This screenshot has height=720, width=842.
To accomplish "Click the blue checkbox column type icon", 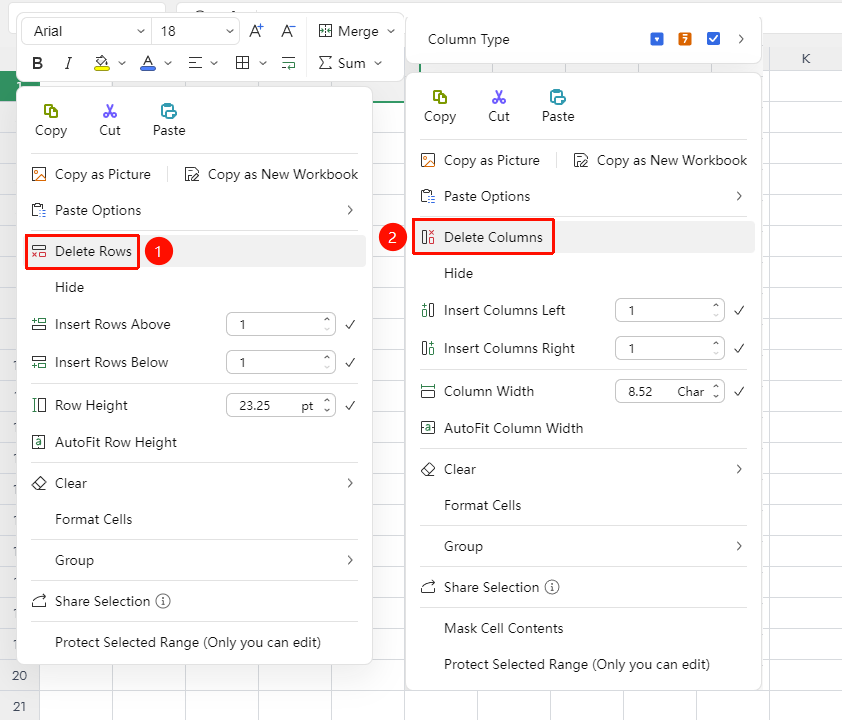I will tap(713, 39).
